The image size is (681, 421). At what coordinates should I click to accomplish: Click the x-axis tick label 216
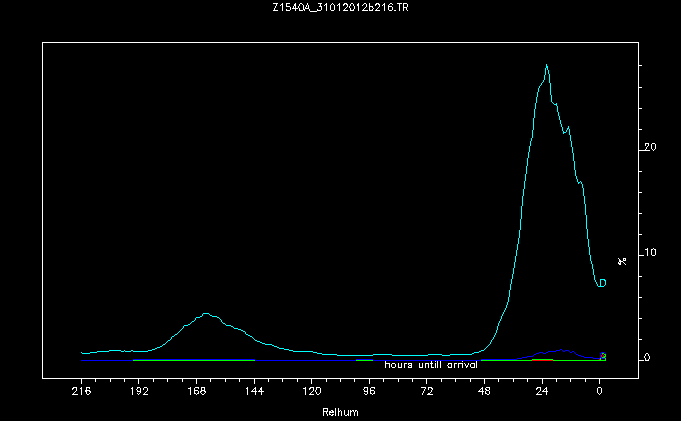tap(81, 391)
